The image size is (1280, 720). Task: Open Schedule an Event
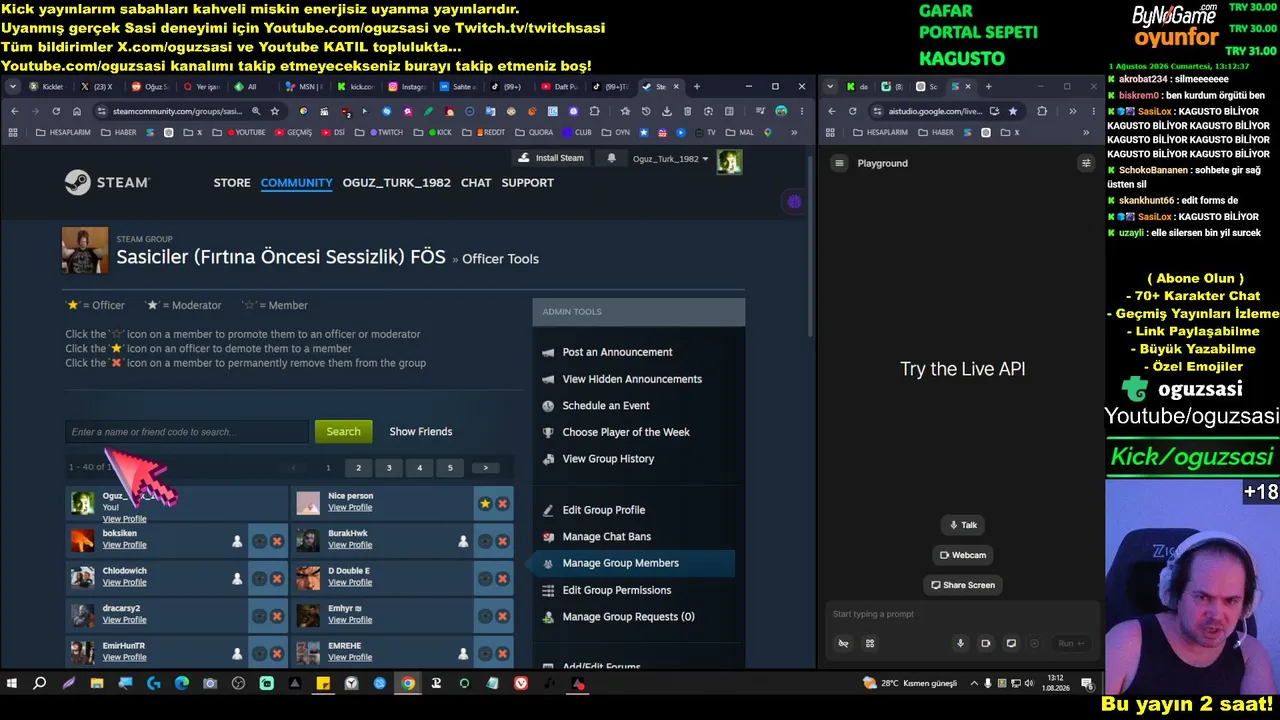(x=606, y=406)
